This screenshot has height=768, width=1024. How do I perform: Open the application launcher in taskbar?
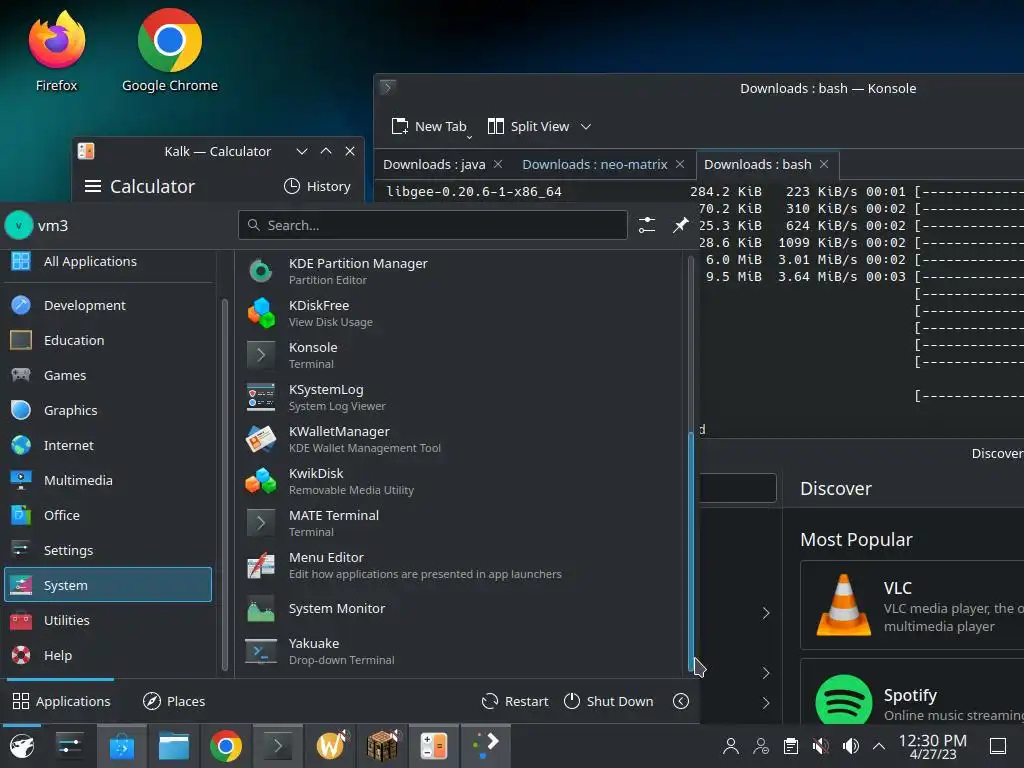22,746
